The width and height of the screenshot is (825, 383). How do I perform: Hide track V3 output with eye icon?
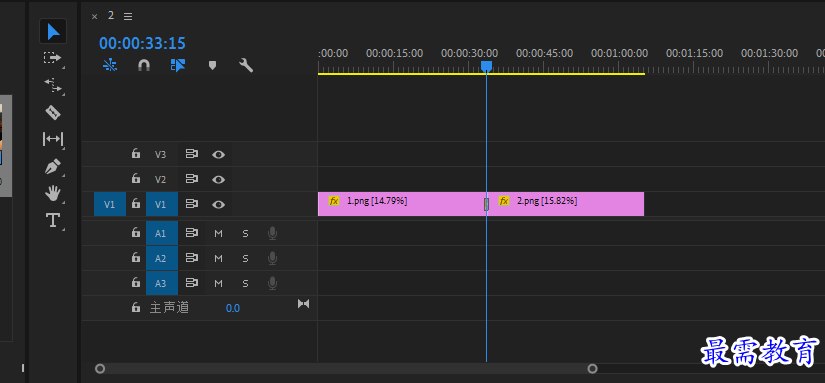point(218,154)
